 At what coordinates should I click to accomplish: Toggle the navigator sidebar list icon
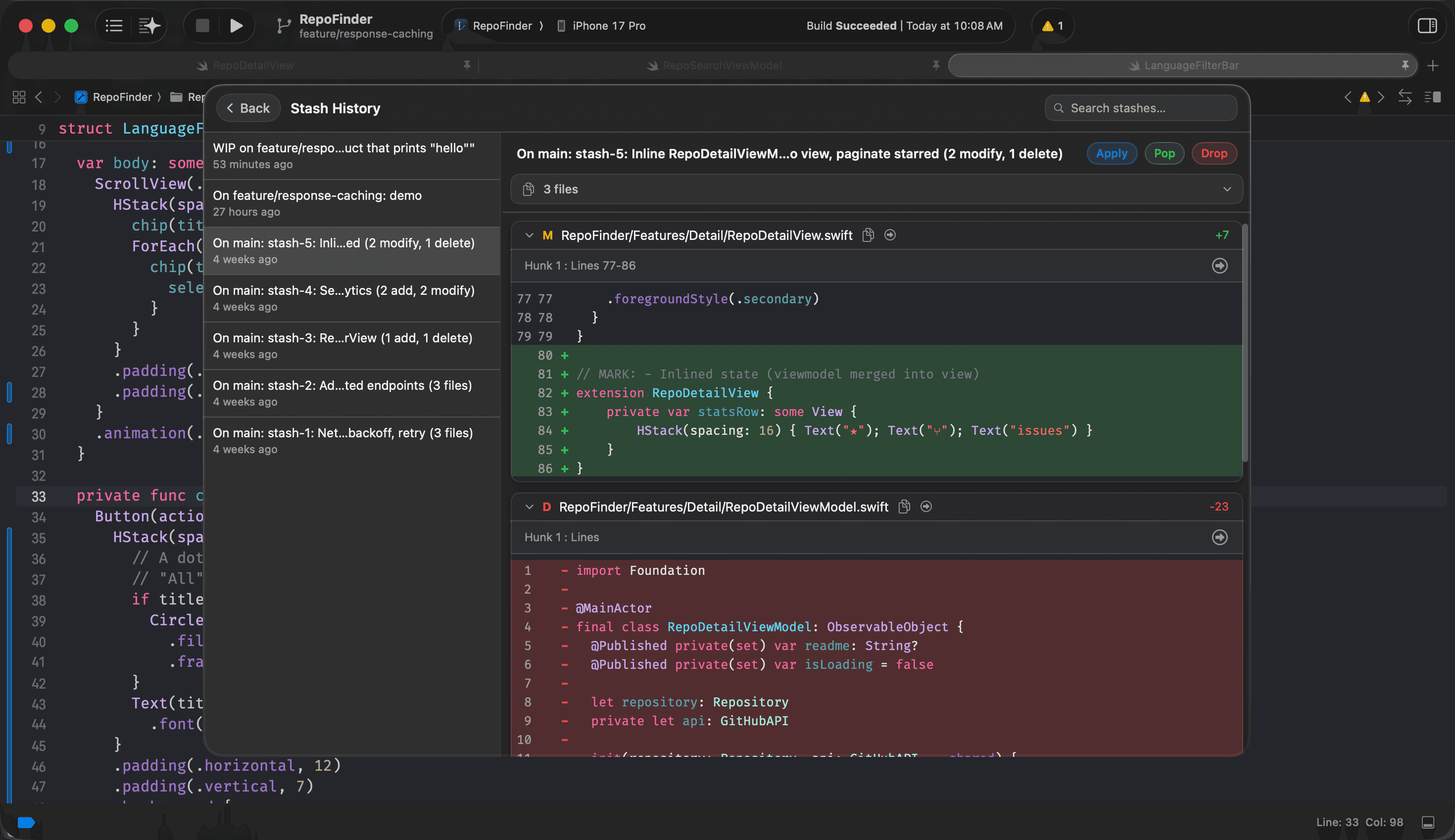point(114,25)
